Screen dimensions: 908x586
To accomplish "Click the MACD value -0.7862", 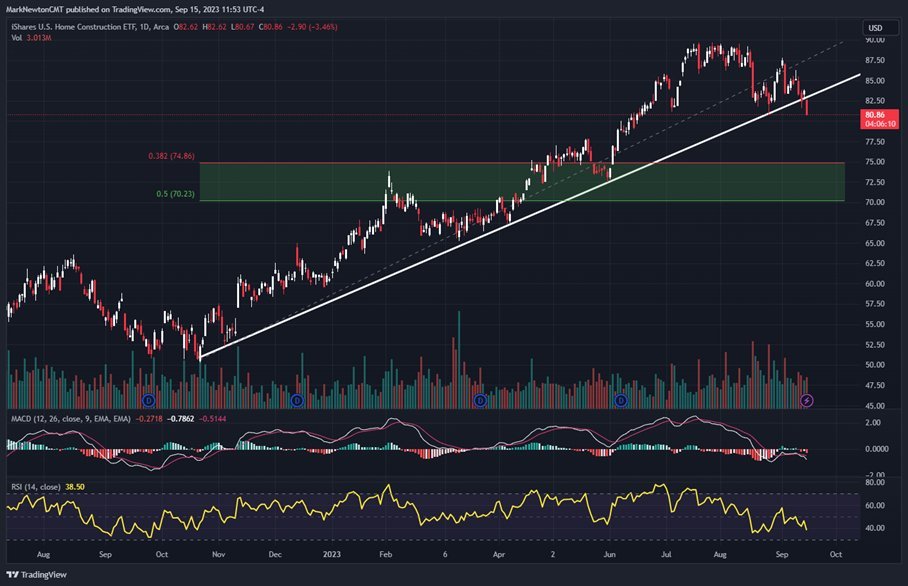I will (181, 419).
